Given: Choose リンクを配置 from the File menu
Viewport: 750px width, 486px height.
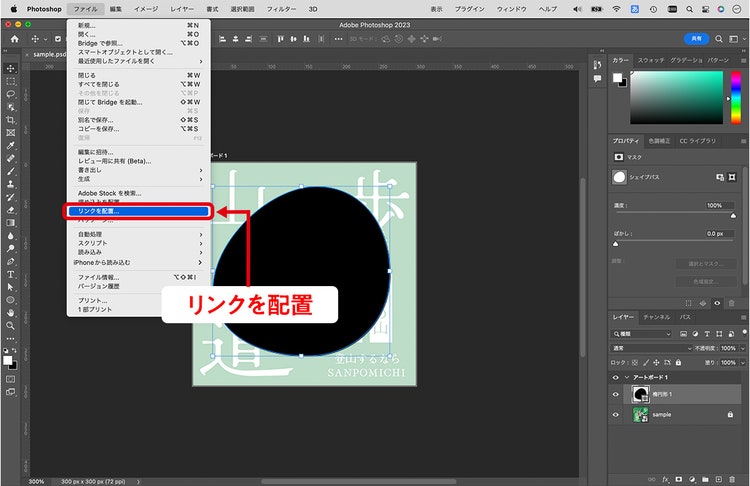Looking at the screenshot, I should tap(137, 211).
